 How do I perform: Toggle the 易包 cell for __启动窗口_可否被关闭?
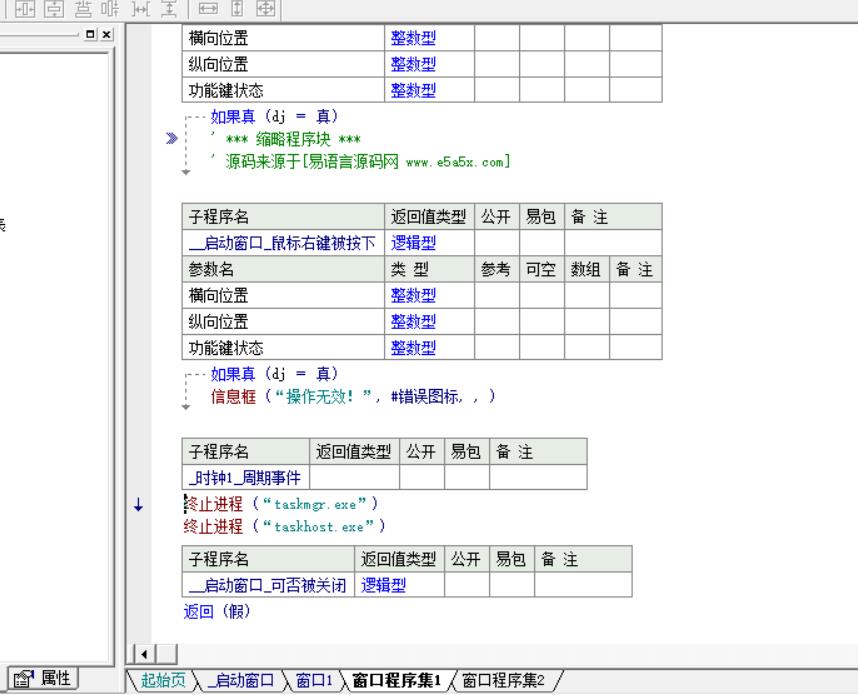(512, 585)
